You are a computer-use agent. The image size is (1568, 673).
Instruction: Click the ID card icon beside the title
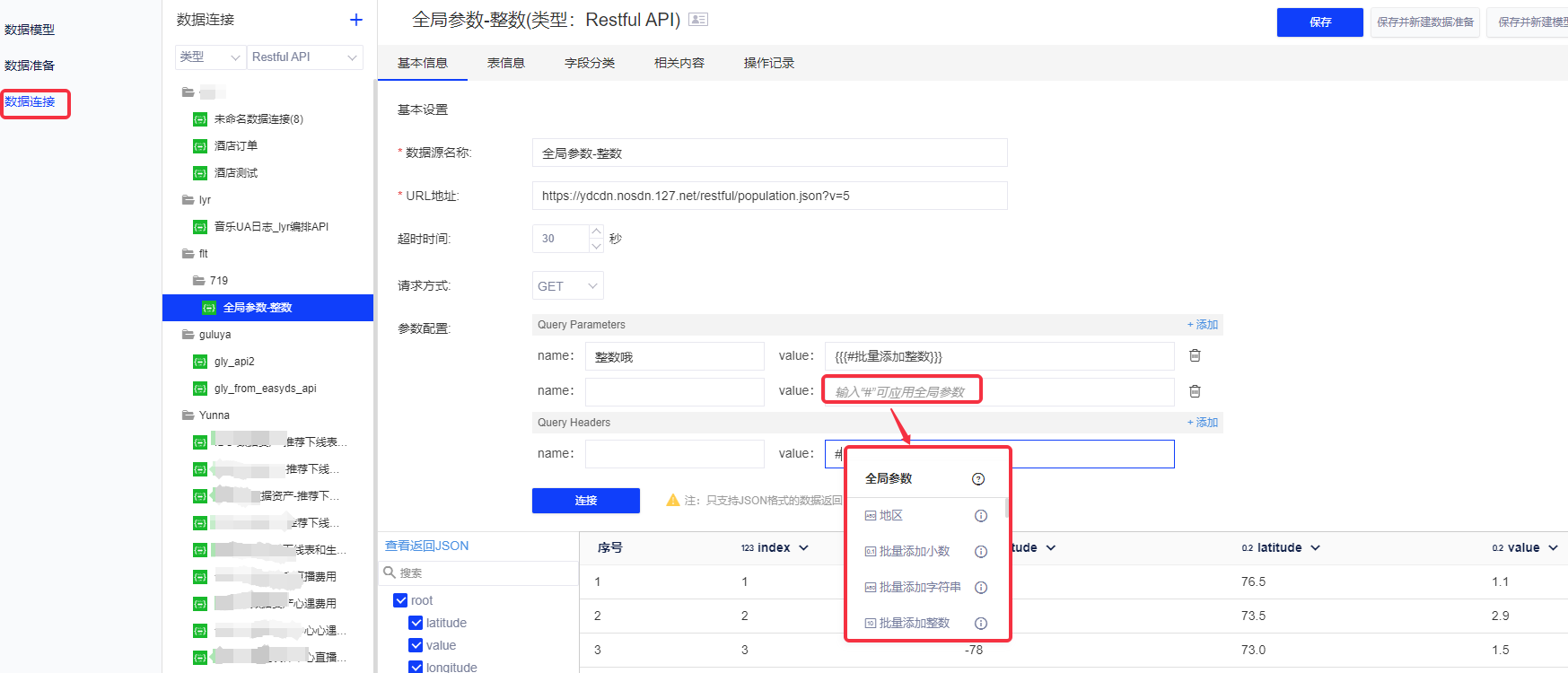point(698,20)
